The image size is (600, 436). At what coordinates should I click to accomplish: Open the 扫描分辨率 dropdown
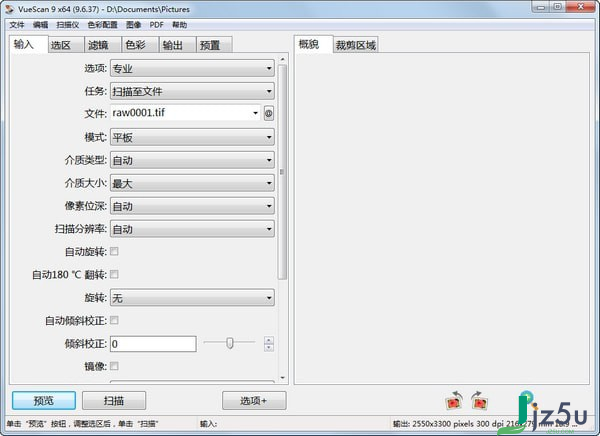(x=192, y=229)
